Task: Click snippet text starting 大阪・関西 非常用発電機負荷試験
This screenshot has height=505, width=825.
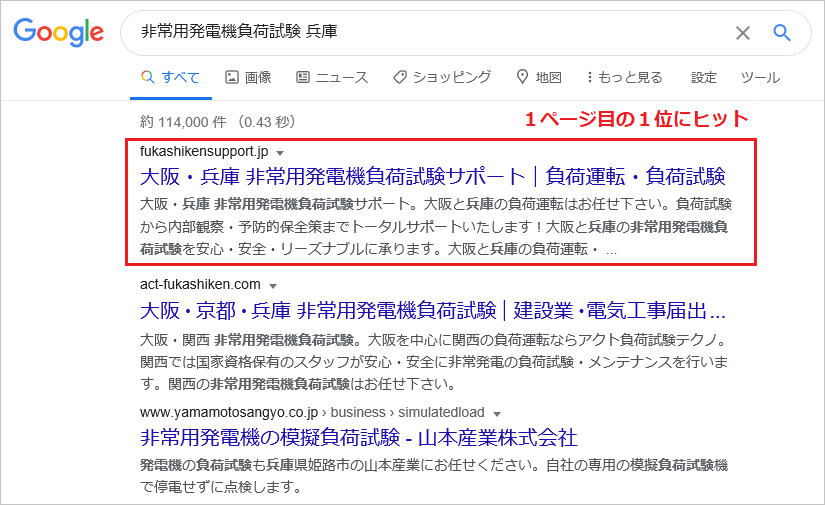Action: [434, 362]
